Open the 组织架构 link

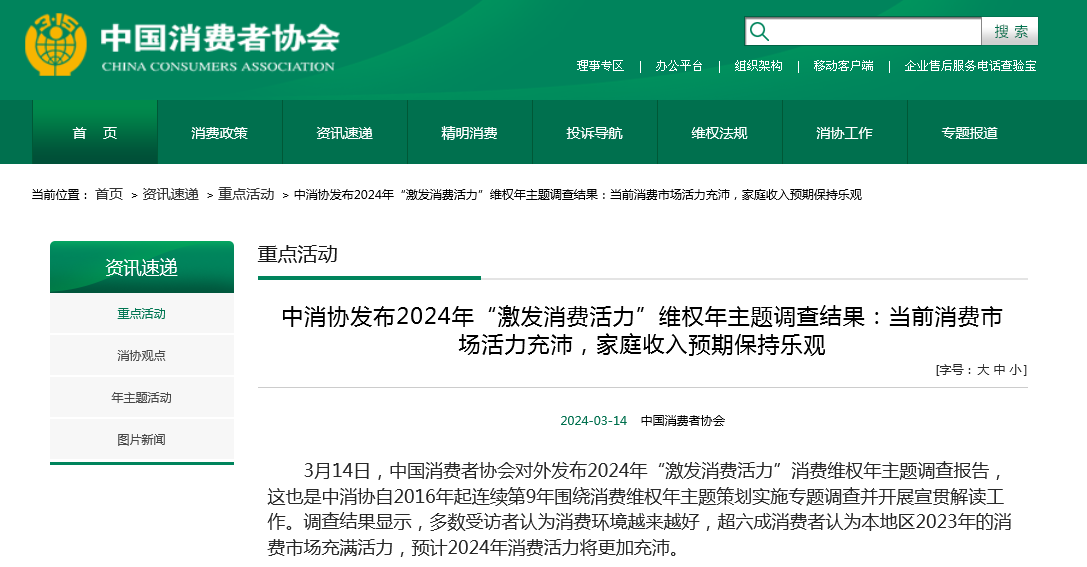coord(758,66)
